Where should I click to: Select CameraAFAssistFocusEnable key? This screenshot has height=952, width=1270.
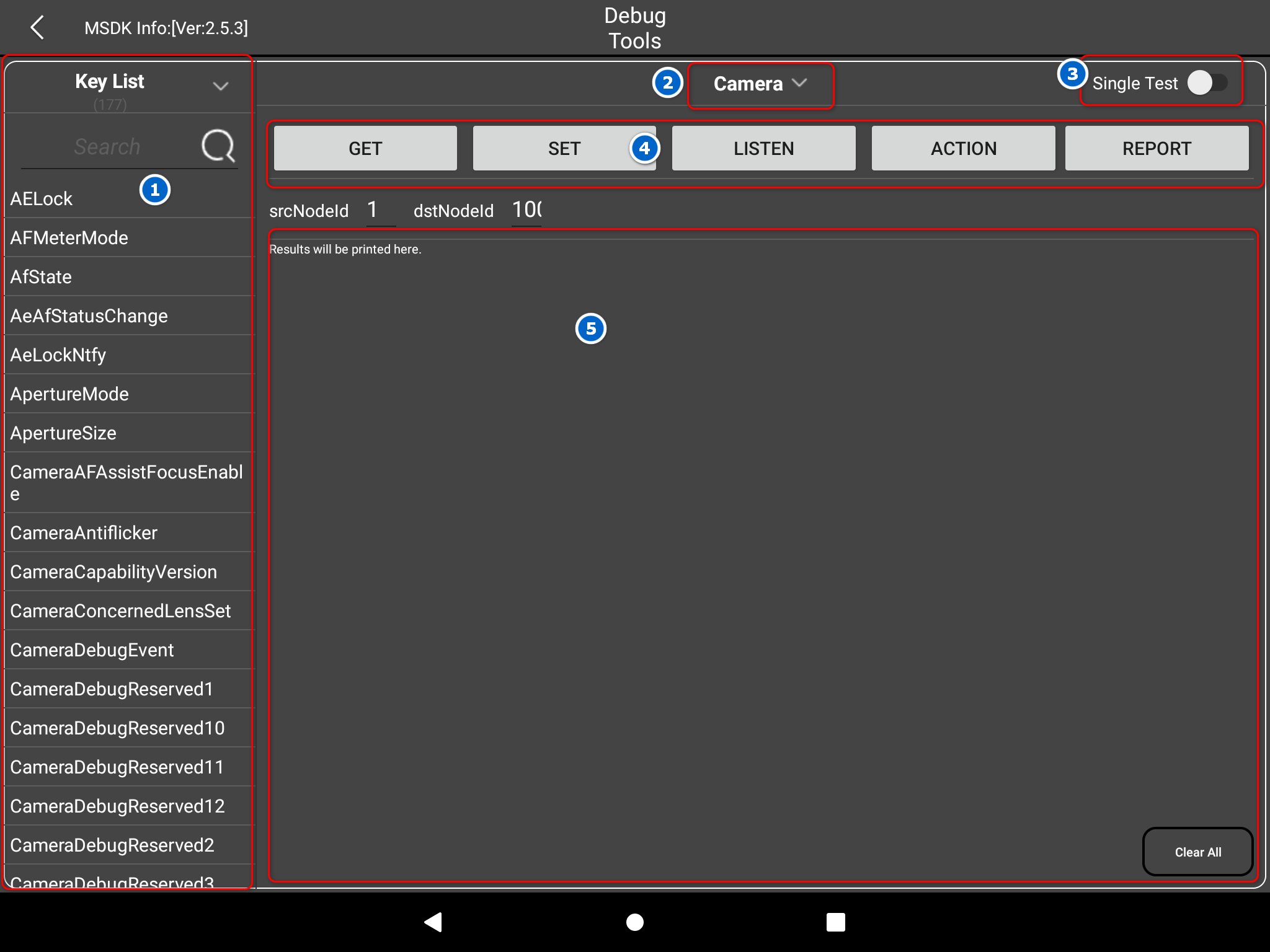(x=128, y=483)
